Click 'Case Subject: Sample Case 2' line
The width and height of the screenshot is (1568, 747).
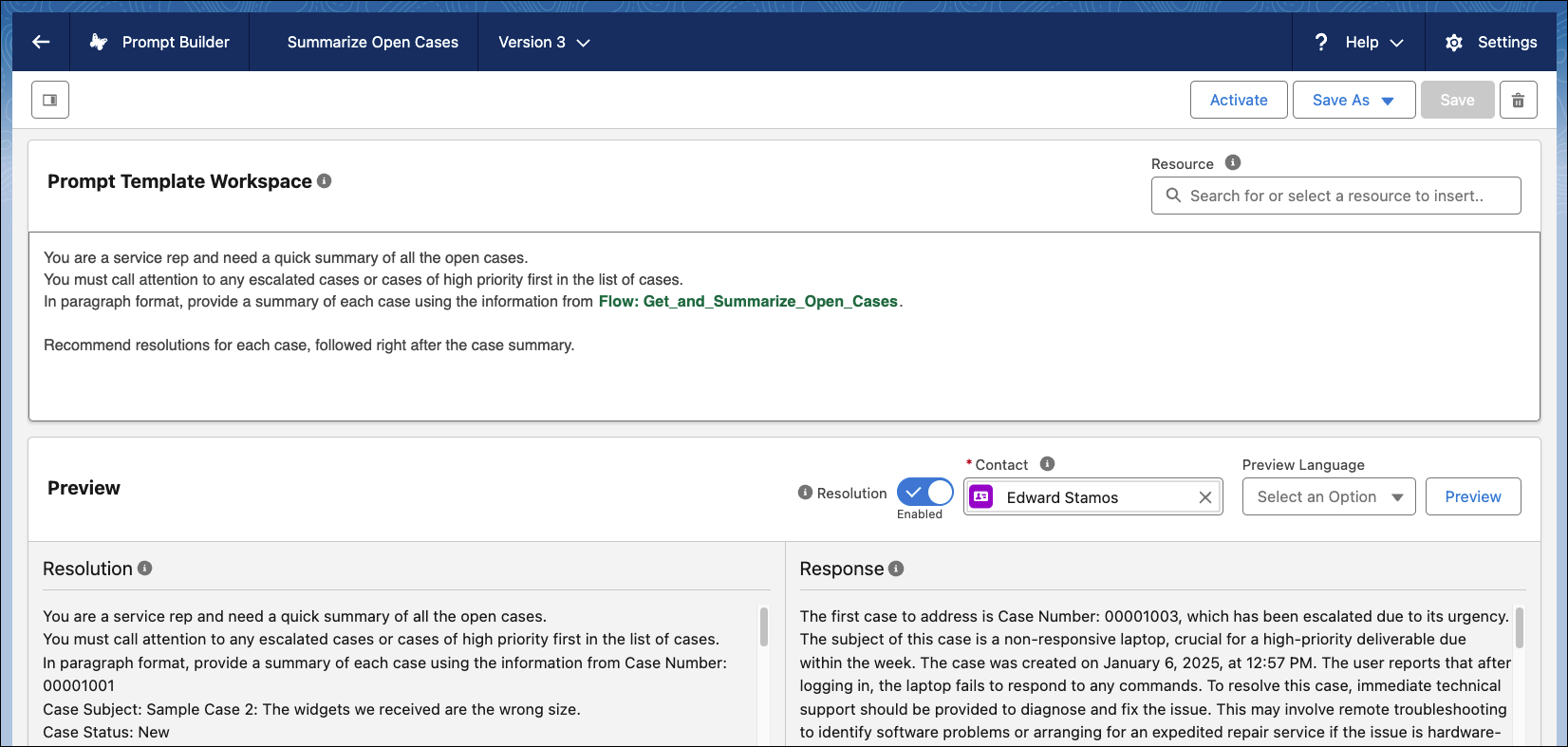(311, 709)
